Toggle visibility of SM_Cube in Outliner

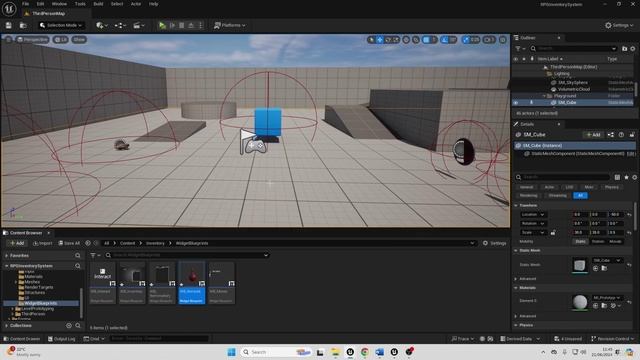click(x=516, y=103)
